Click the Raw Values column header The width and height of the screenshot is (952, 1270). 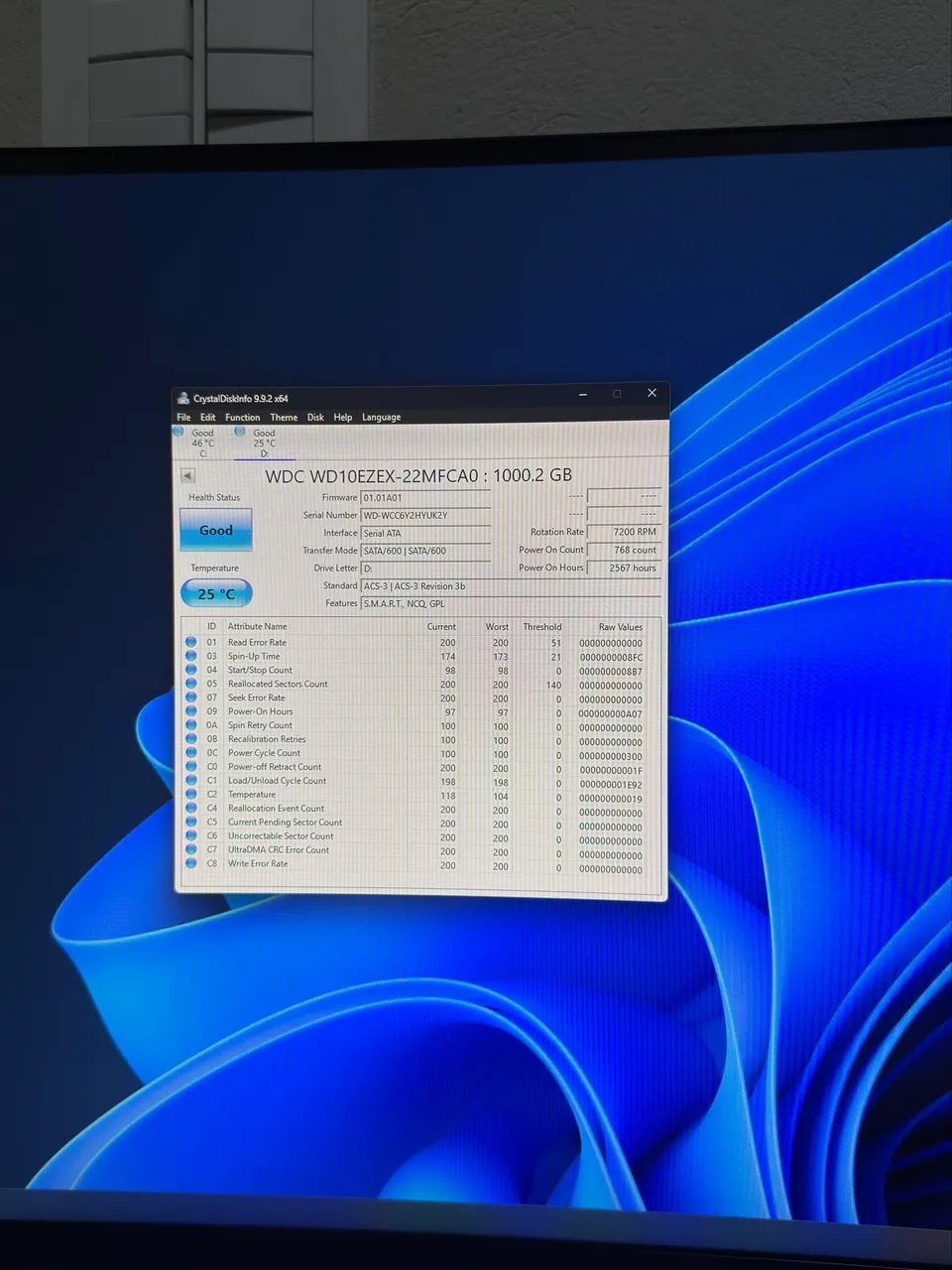coord(621,627)
